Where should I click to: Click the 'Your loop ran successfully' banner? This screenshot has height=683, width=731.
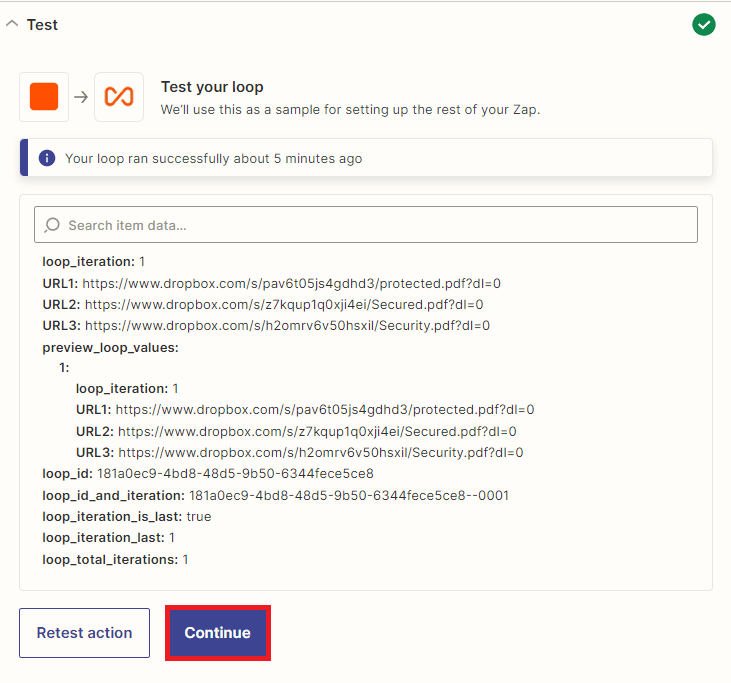(x=366, y=158)
